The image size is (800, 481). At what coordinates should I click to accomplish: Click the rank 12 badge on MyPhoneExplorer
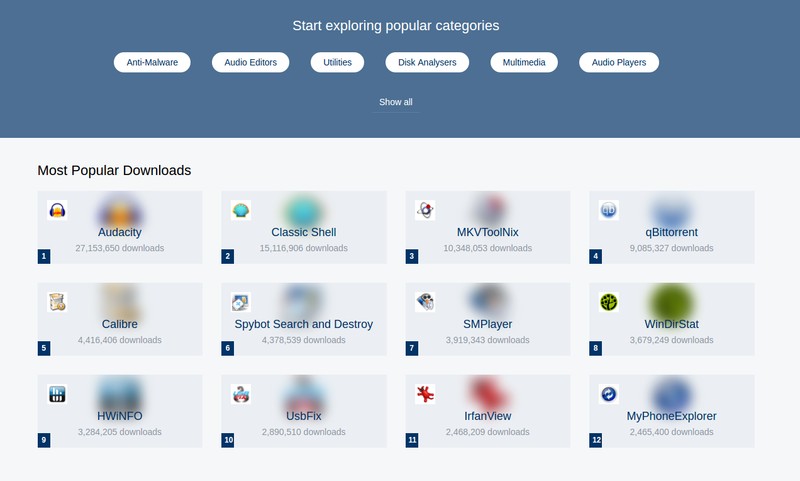596,440
